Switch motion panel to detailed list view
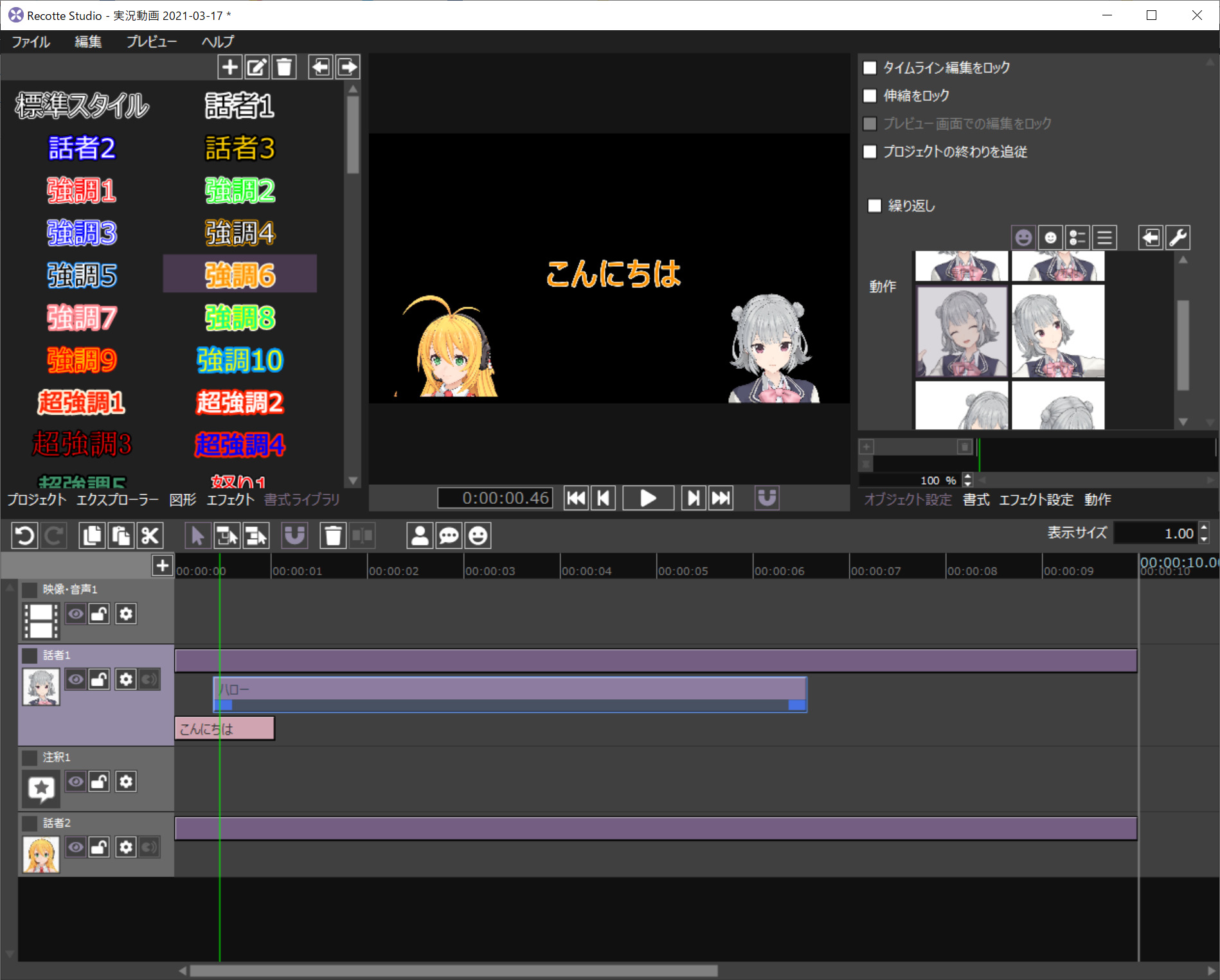The width and height of the screenshot is (1220, 980). point(1077,238)
